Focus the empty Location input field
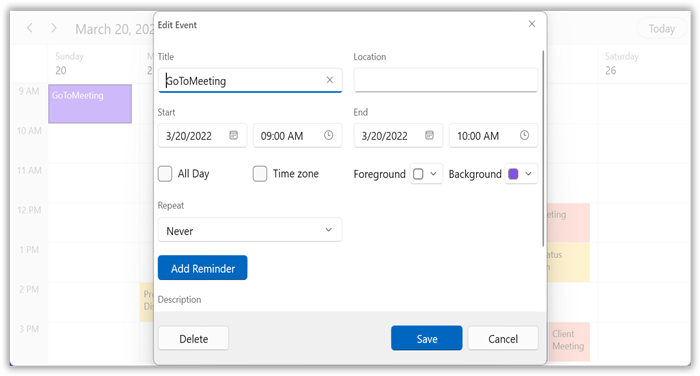The width and height of the screenshot is (700, 376). pos(446,80)
